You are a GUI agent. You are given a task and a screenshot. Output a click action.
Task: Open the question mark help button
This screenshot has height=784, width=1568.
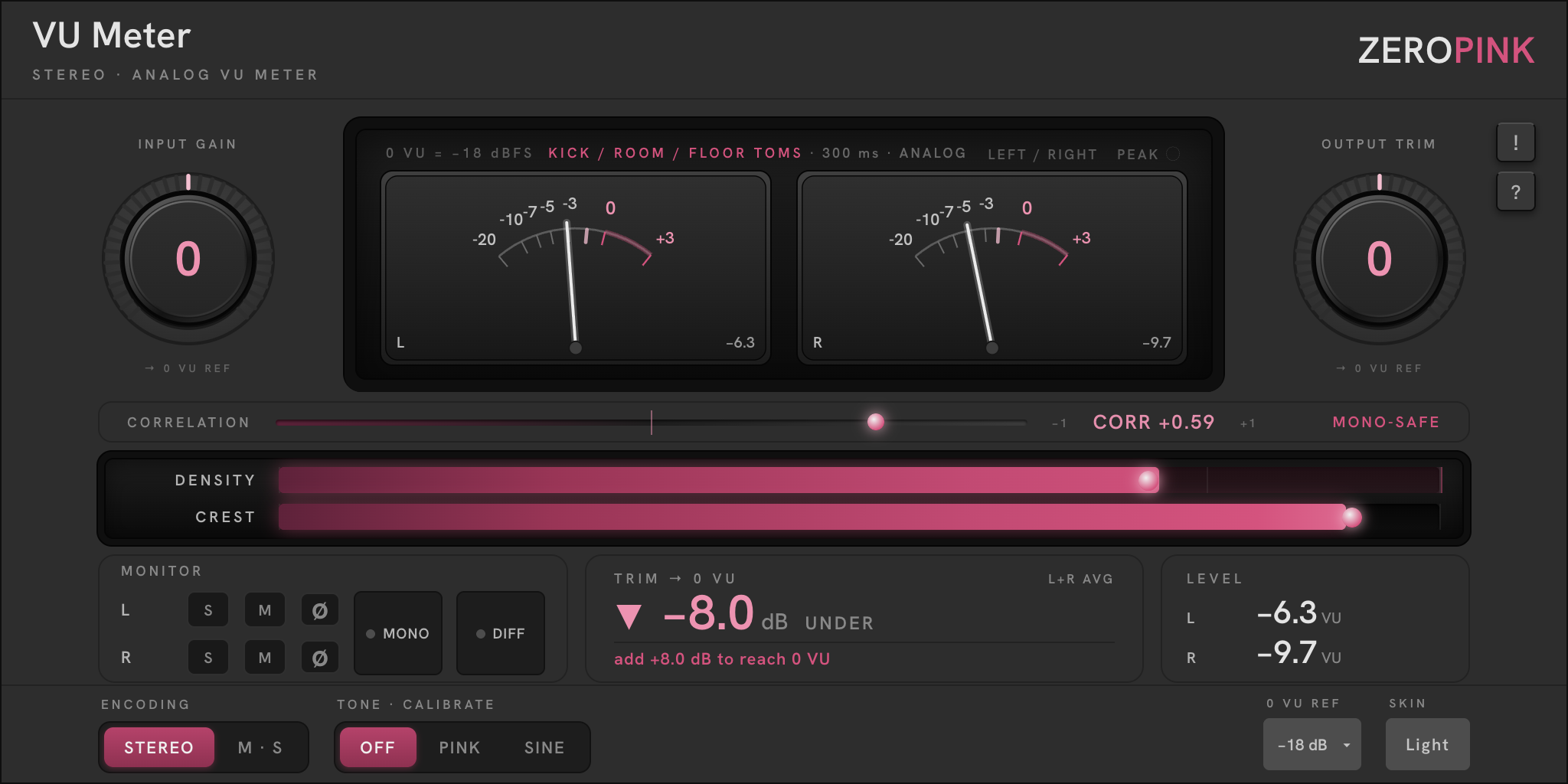click(1515, 191)
